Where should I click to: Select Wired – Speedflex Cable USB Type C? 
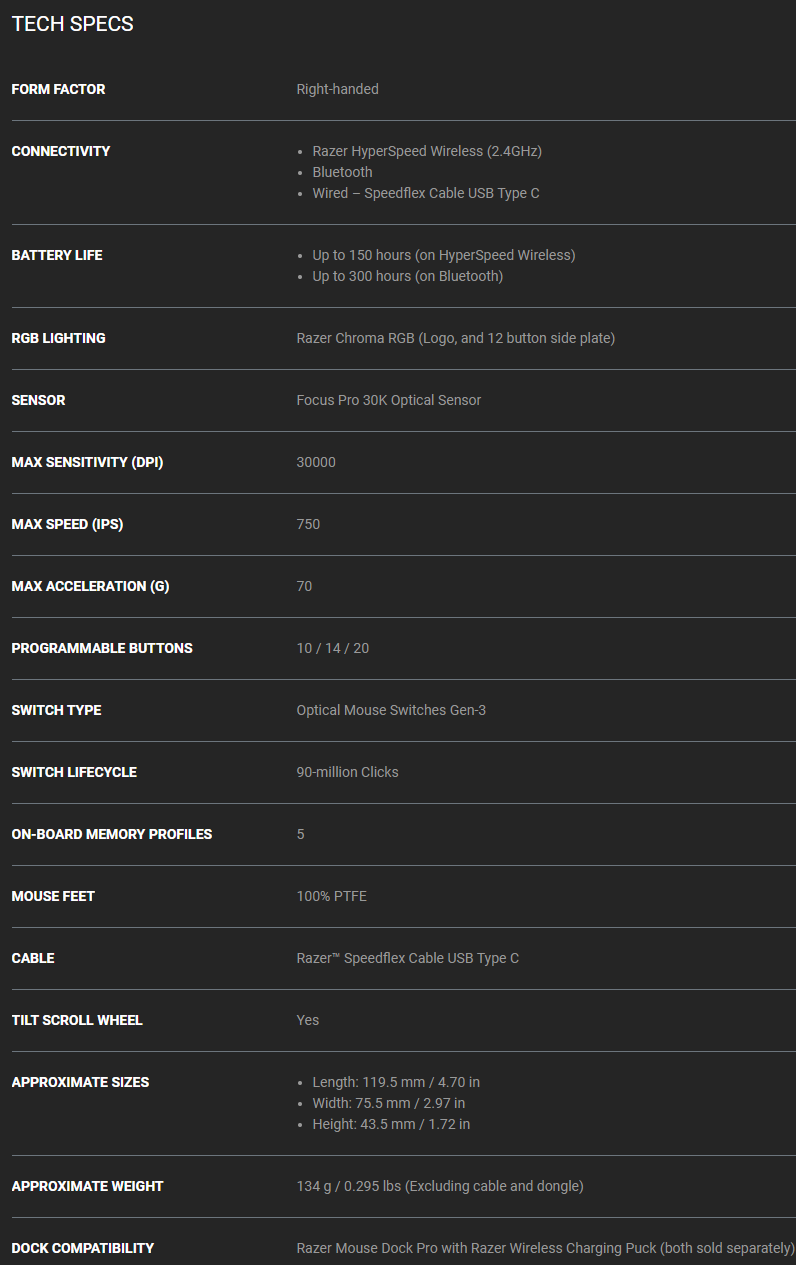[426, 193]
